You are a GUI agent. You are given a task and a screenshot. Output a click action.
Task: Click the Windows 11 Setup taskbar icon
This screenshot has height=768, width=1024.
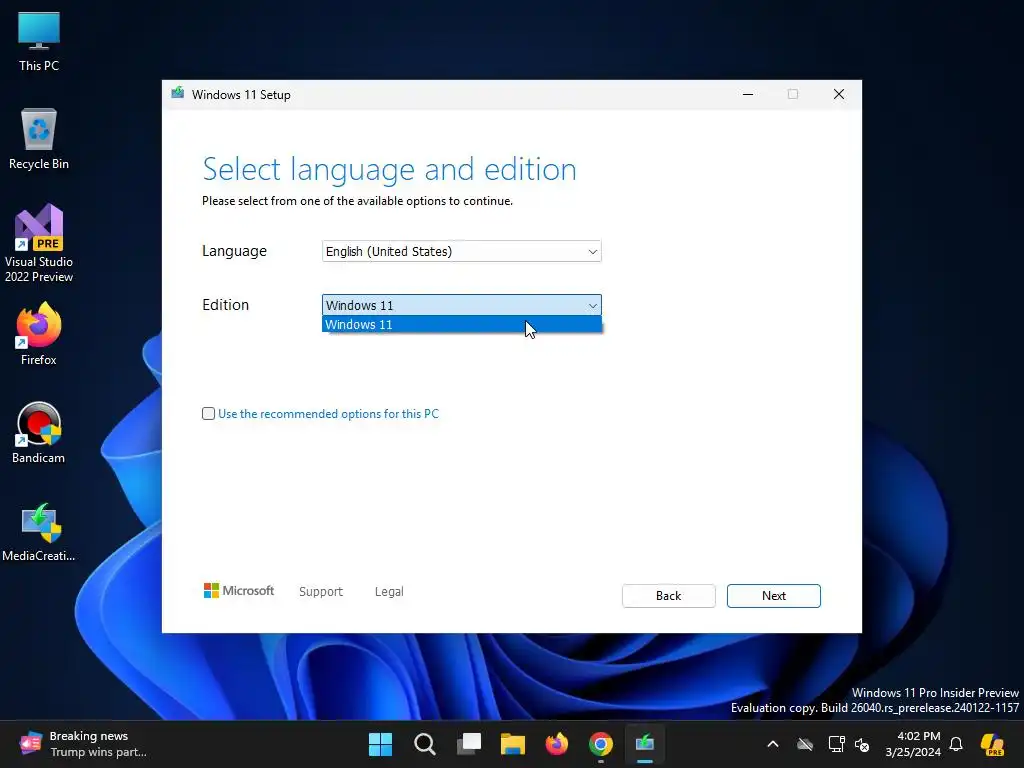pyautogui.click(x=645, y=744)
